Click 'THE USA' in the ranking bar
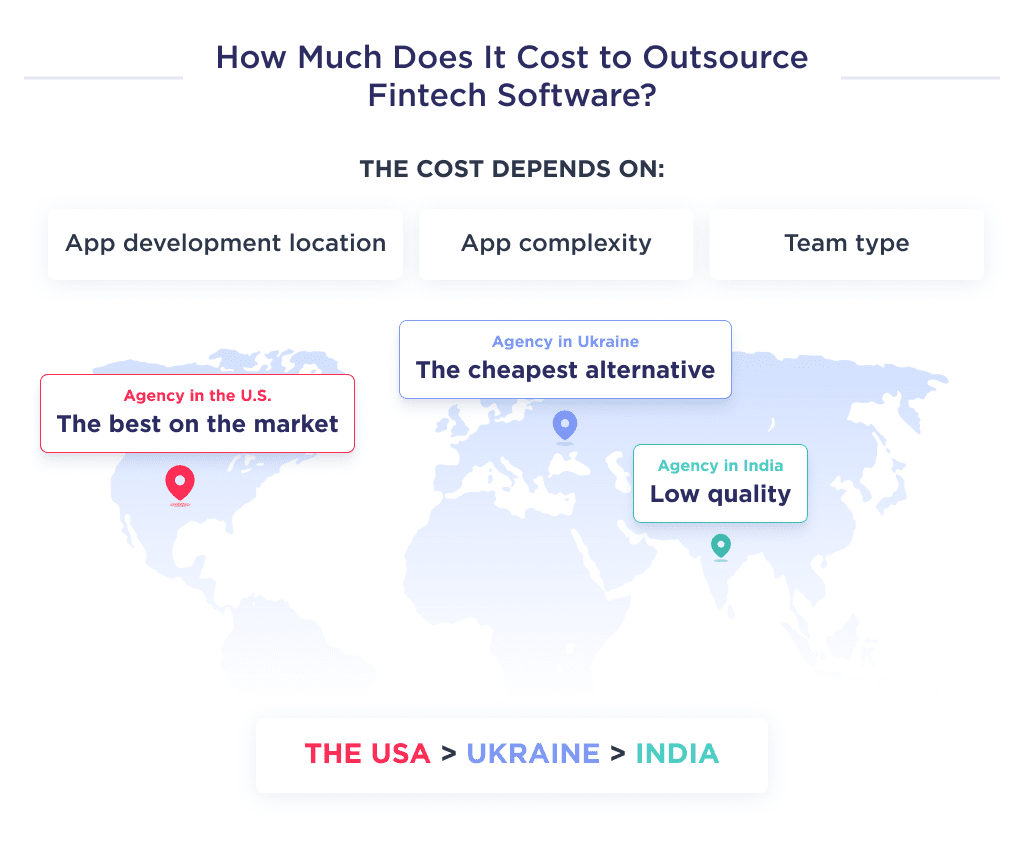 368,754
